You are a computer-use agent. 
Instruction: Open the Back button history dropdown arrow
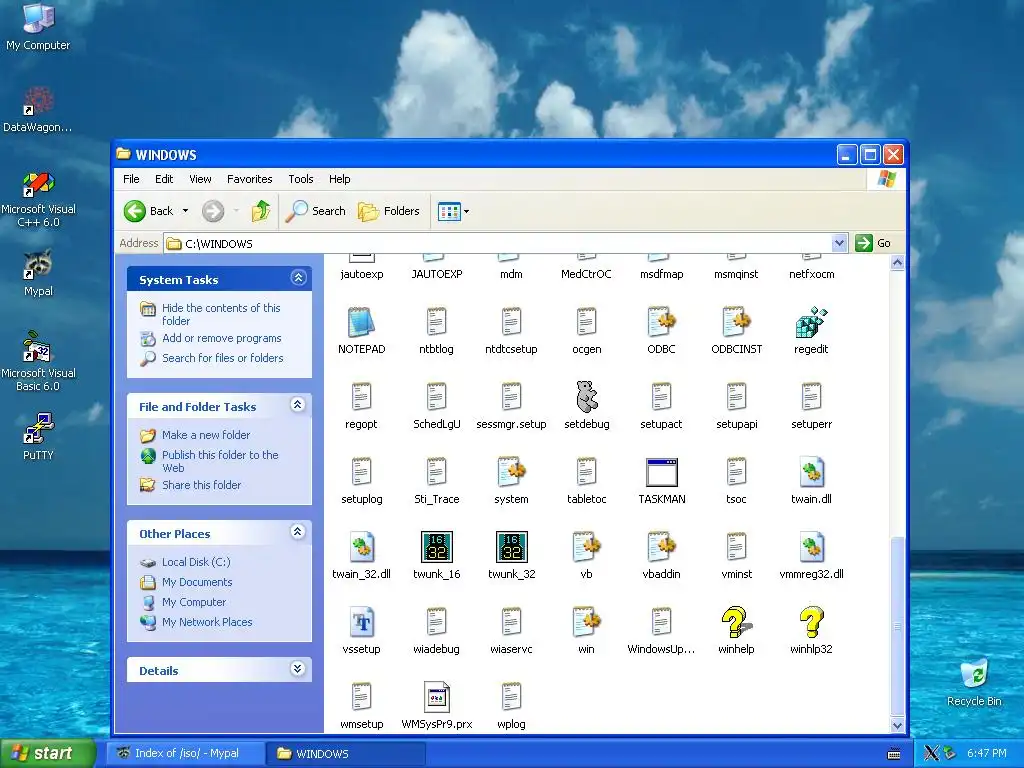(x=185, y=211)
